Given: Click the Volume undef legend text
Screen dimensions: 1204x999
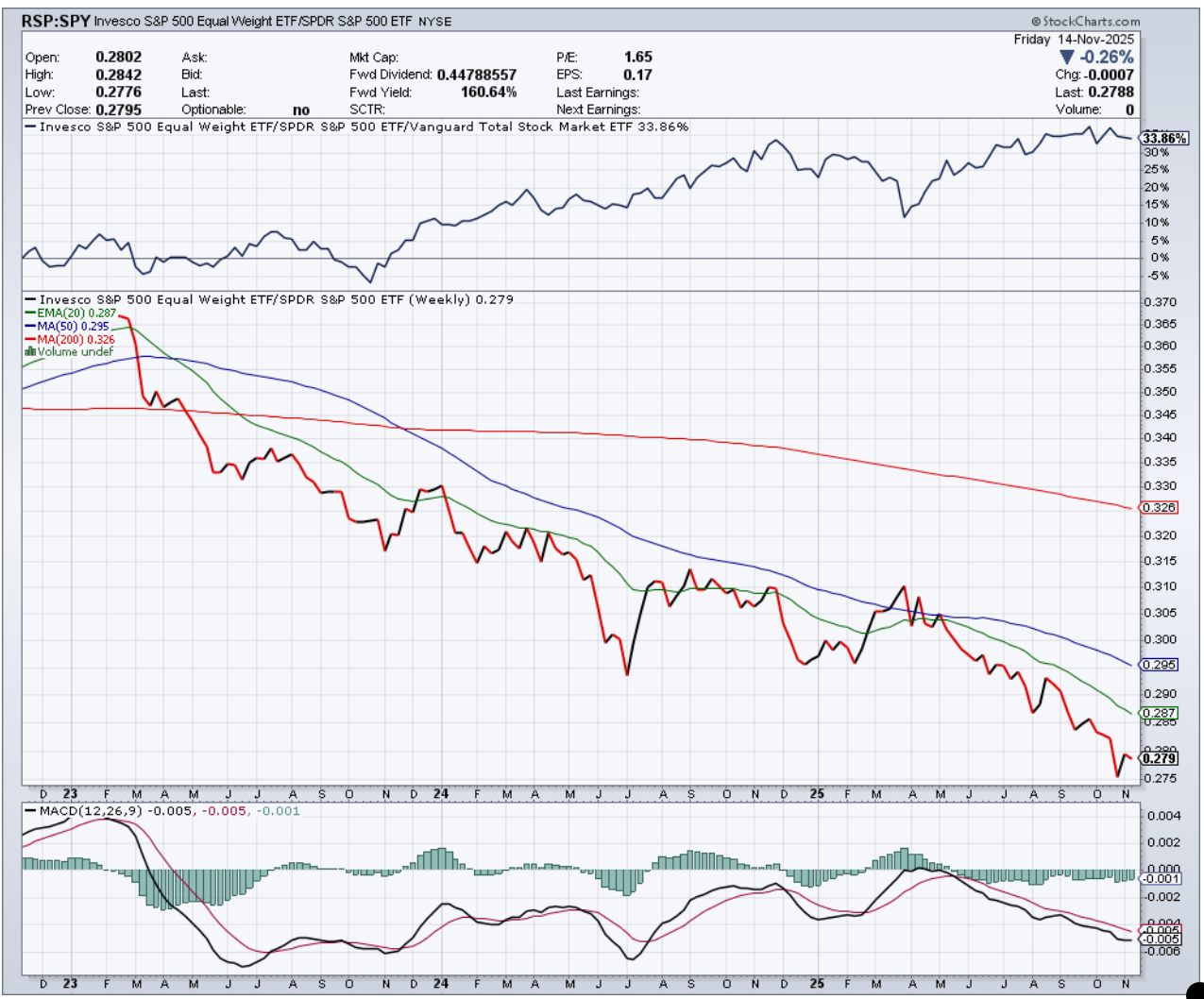Looking at the screenshot, I should (76, 352).
